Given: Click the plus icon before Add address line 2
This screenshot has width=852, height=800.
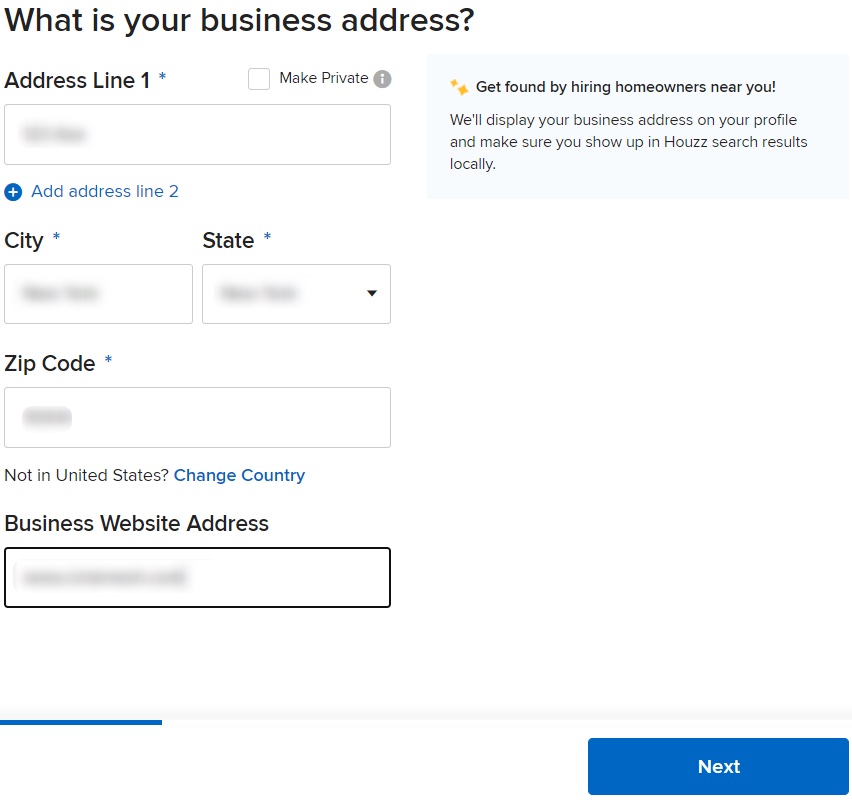Looking at the screenshot, I should (x=13, y=191).
